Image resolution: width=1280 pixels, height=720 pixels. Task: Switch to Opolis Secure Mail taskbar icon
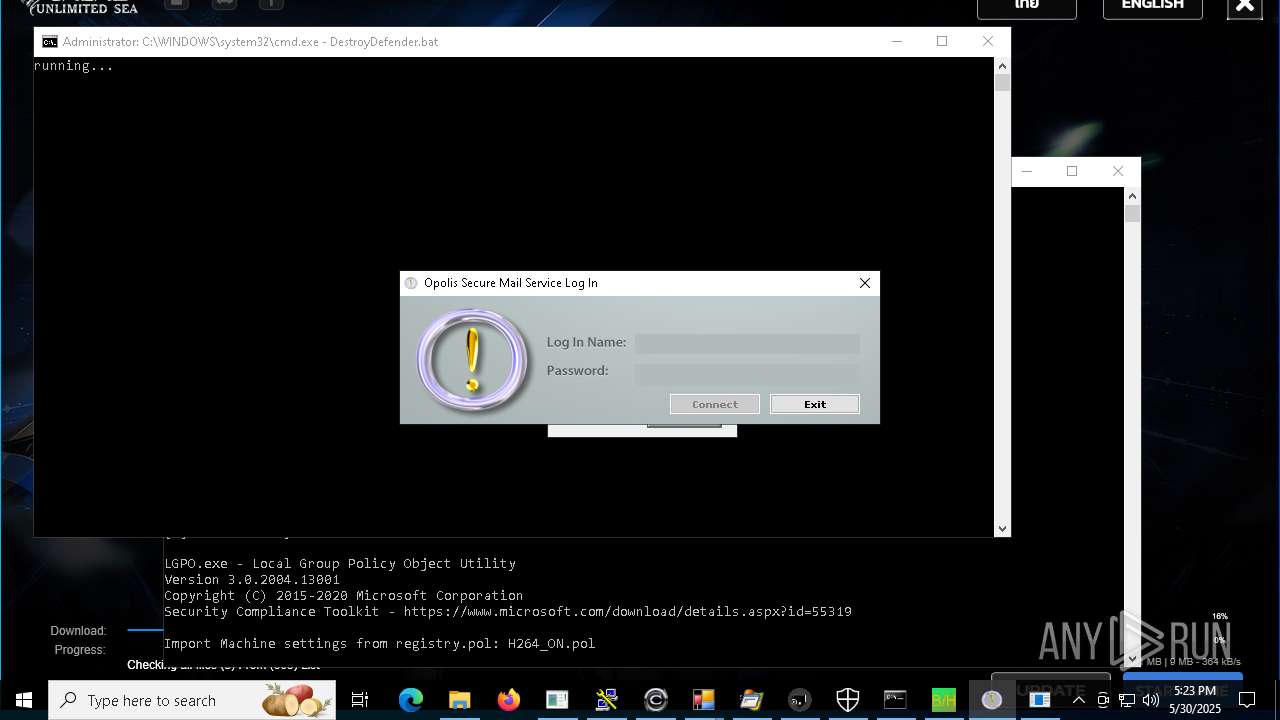(x=992, y=700)
